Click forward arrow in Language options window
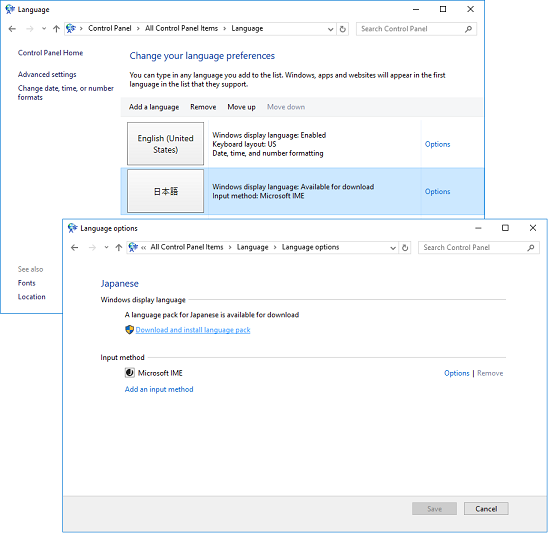 92,248
